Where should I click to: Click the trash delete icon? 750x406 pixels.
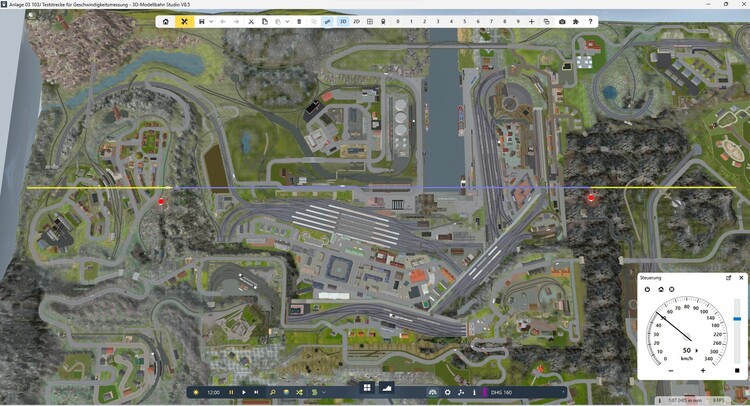(299, 21)
